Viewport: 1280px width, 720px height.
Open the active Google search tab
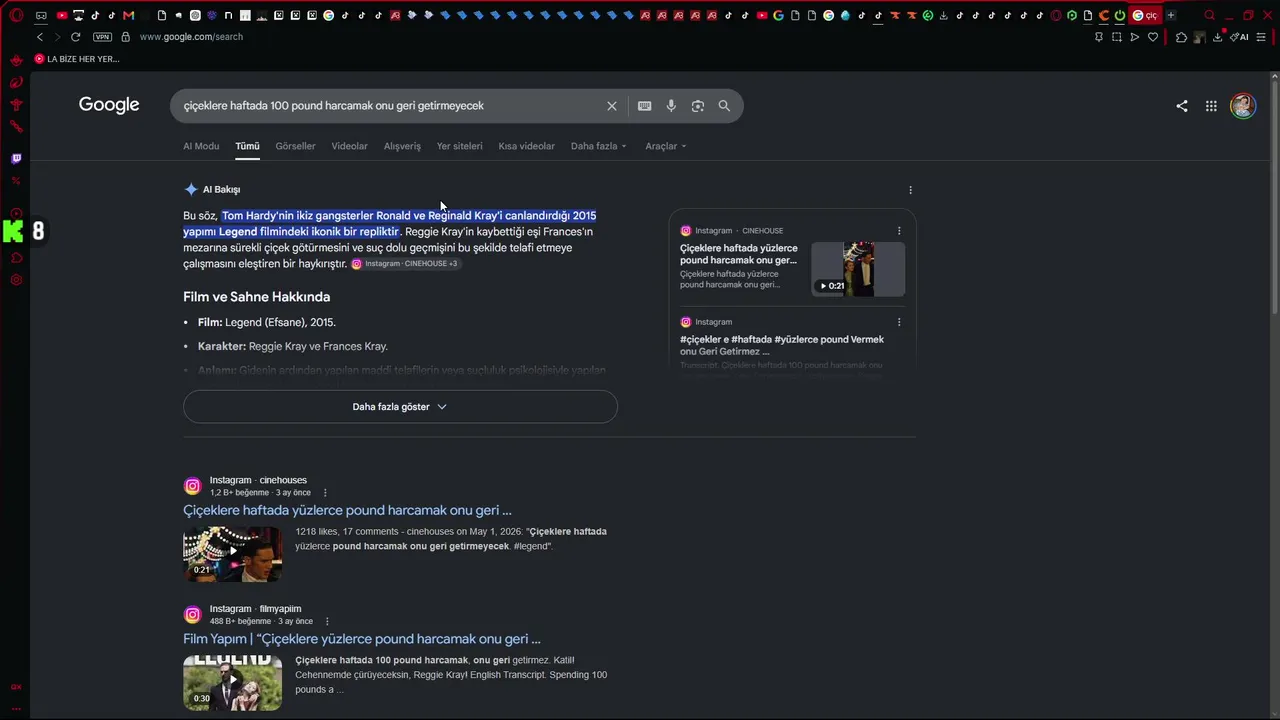coord(1144,15)
